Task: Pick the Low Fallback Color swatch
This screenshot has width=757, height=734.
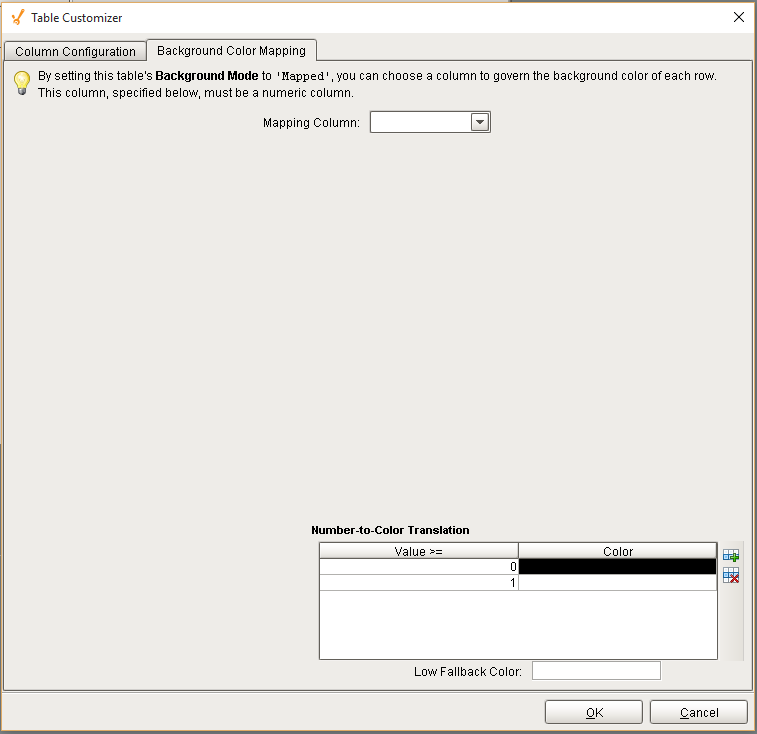Action: tap(596, 671)
